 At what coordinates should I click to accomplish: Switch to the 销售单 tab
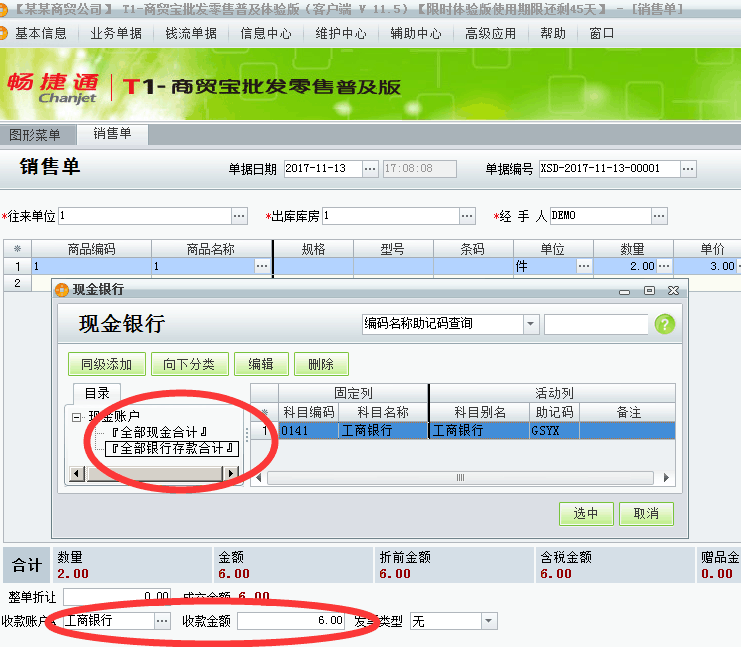click(112, 134)
